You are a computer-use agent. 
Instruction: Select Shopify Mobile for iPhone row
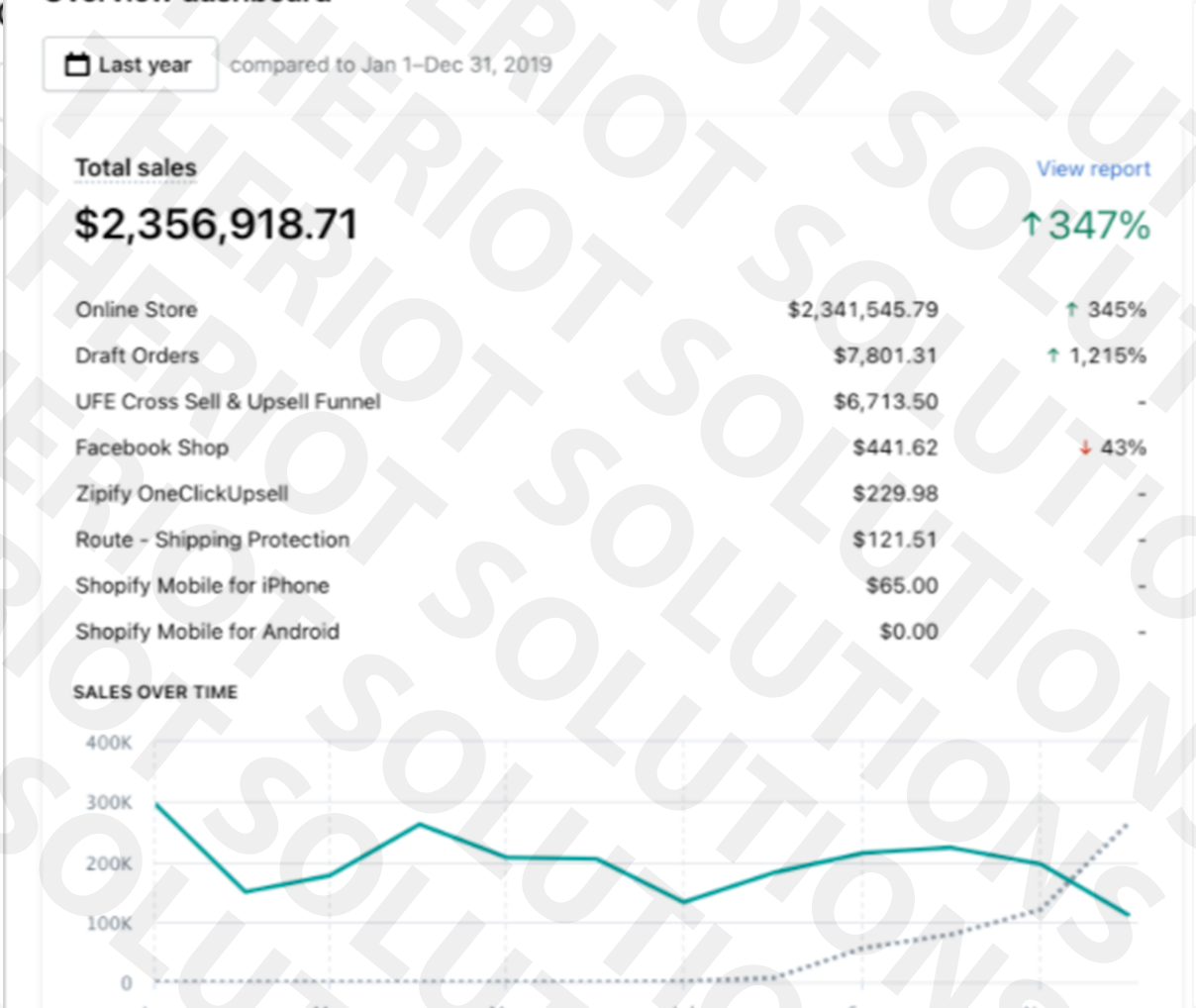pyautogui.click(x=202, y=585)
